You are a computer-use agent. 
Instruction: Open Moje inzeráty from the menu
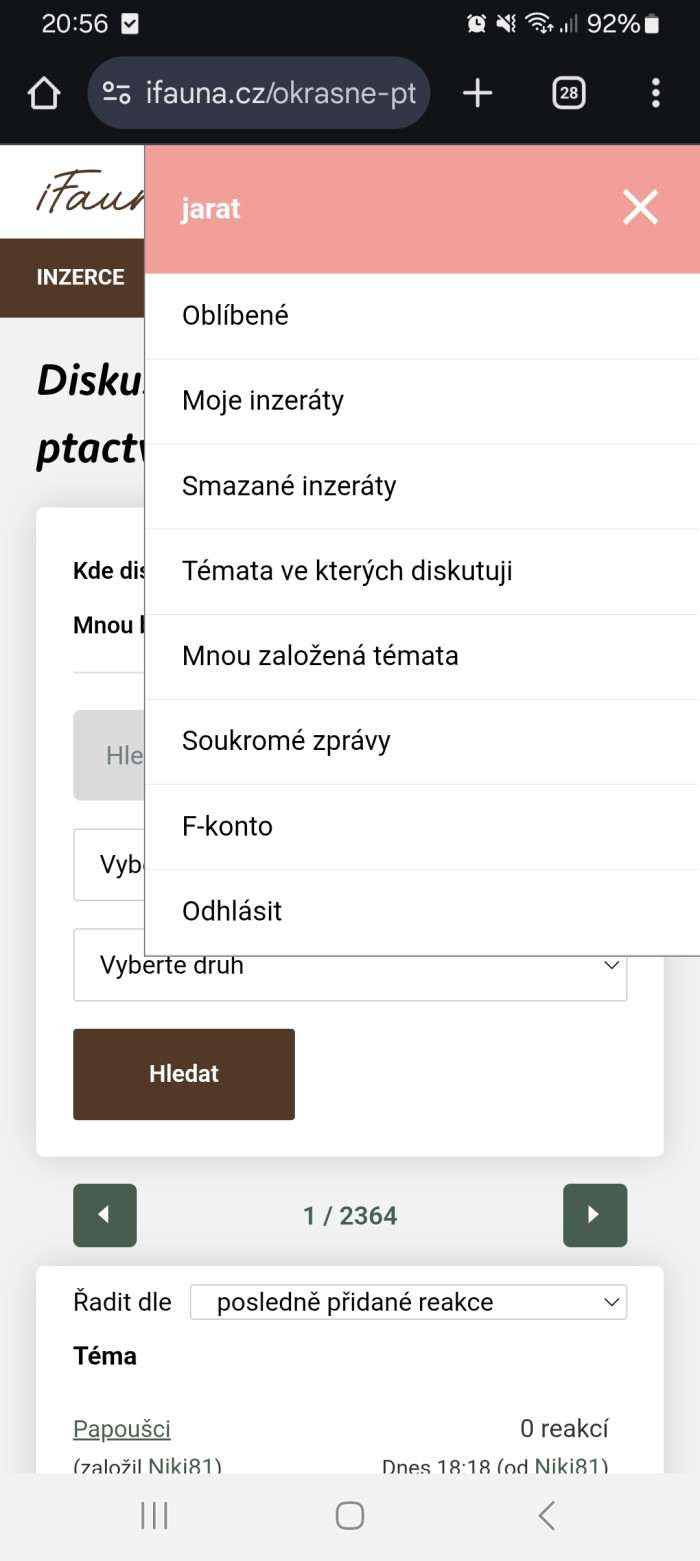click(263, 401)
